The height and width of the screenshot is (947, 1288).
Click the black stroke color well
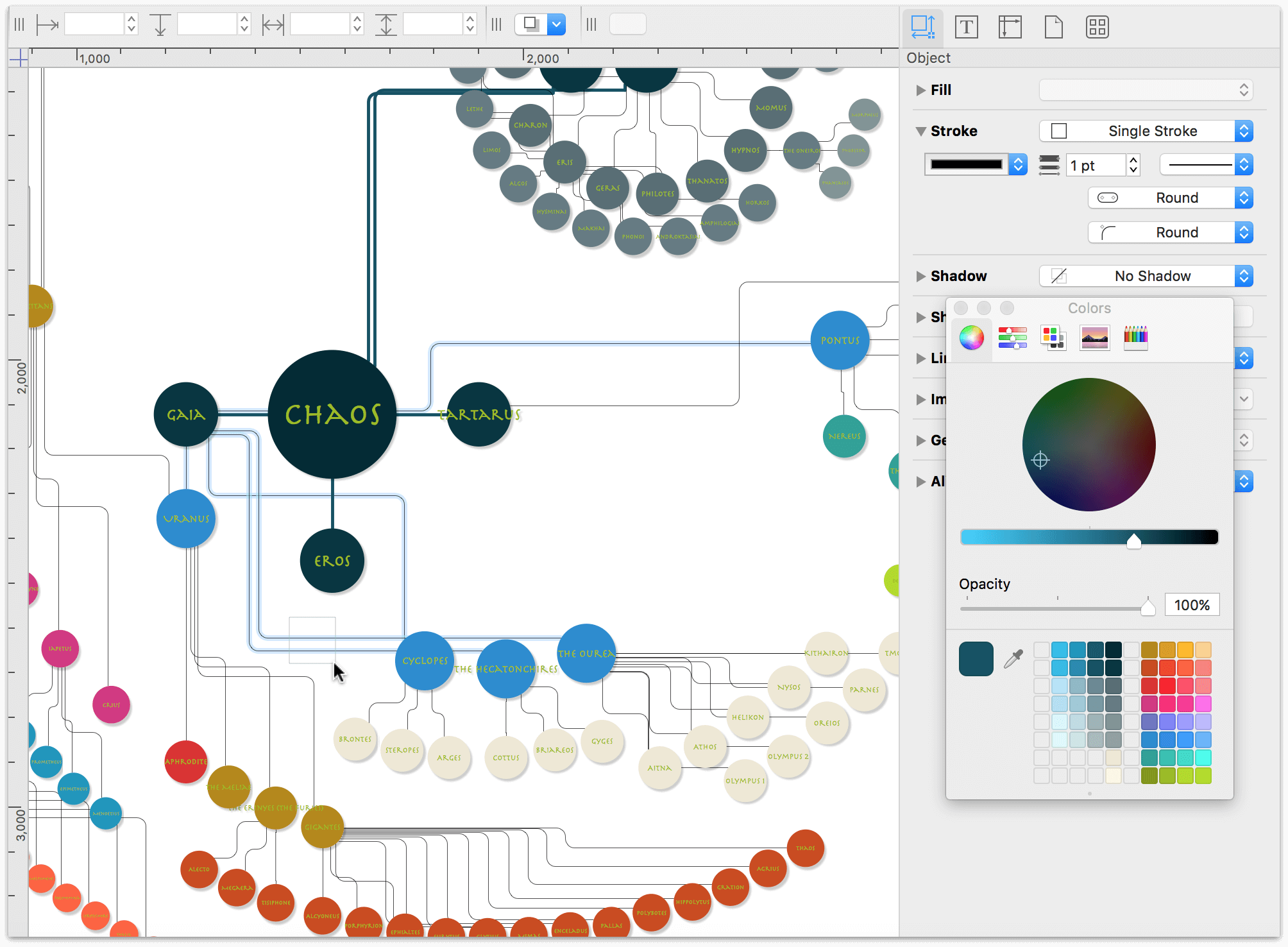966,165
